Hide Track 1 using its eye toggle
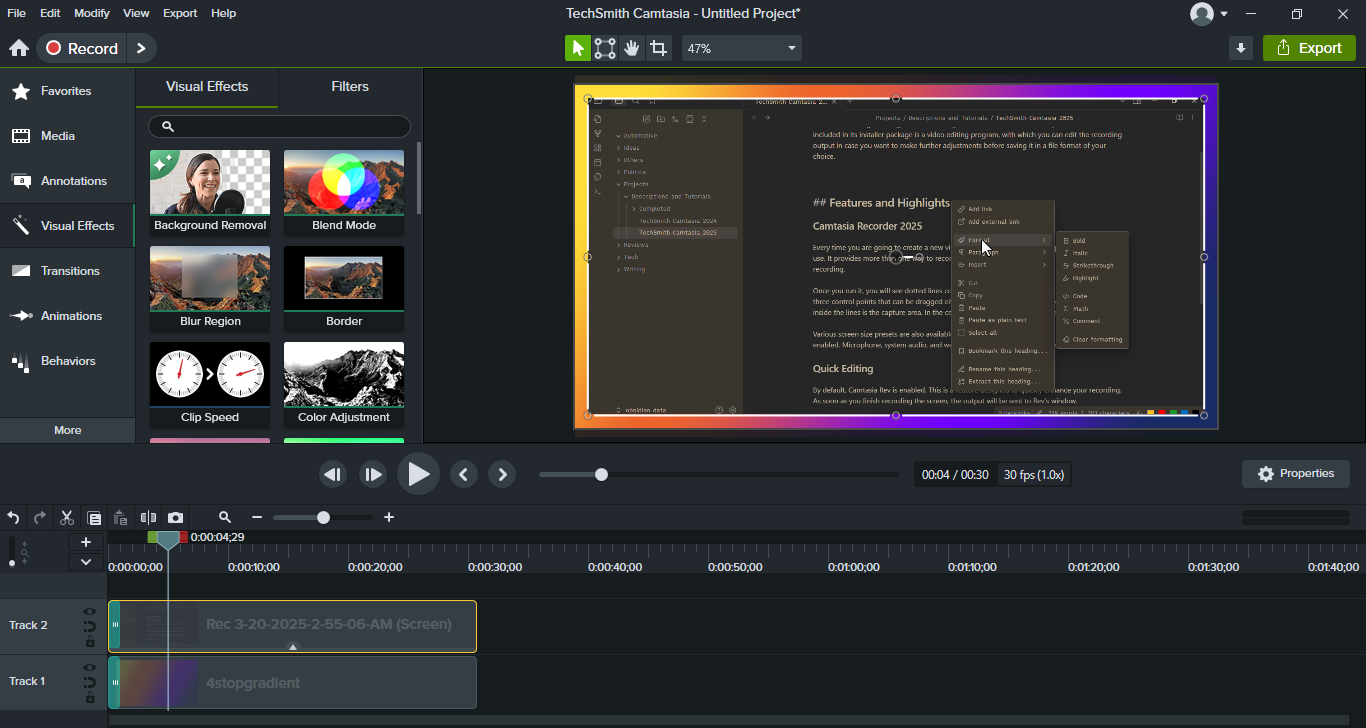 (89, 667)
